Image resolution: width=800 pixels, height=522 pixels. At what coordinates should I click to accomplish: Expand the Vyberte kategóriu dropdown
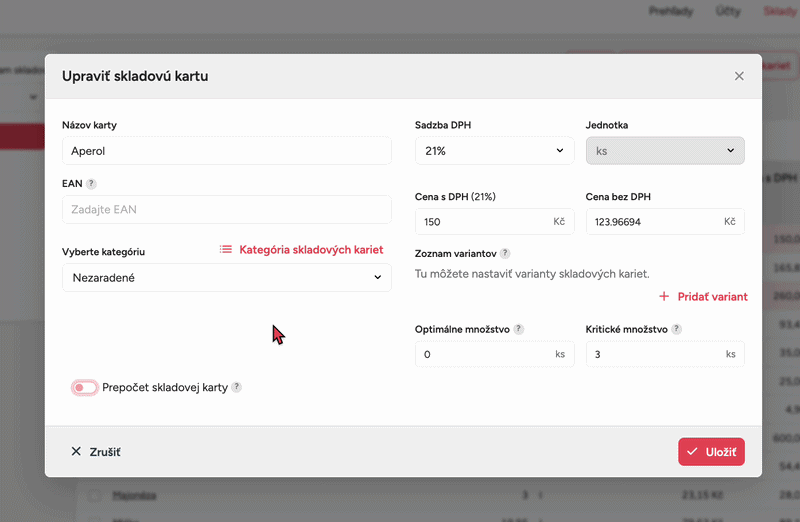pos(226,278)
